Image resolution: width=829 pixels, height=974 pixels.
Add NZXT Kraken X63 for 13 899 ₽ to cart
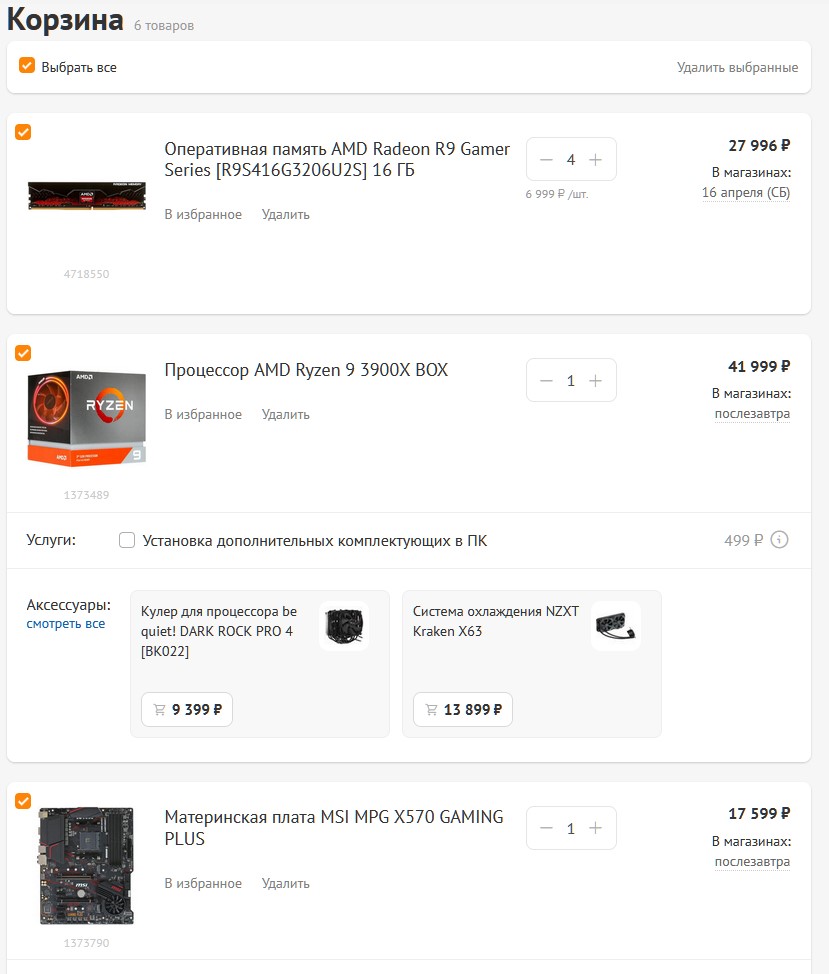point(463,709)
